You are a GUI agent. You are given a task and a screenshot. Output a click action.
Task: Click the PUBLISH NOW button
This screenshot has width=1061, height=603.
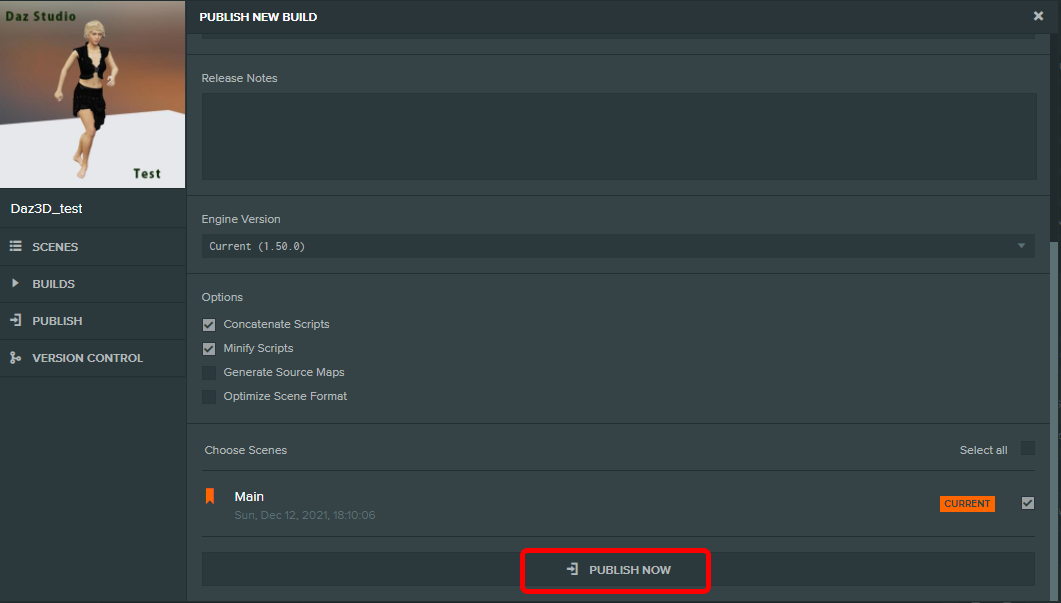pos(618,569)
